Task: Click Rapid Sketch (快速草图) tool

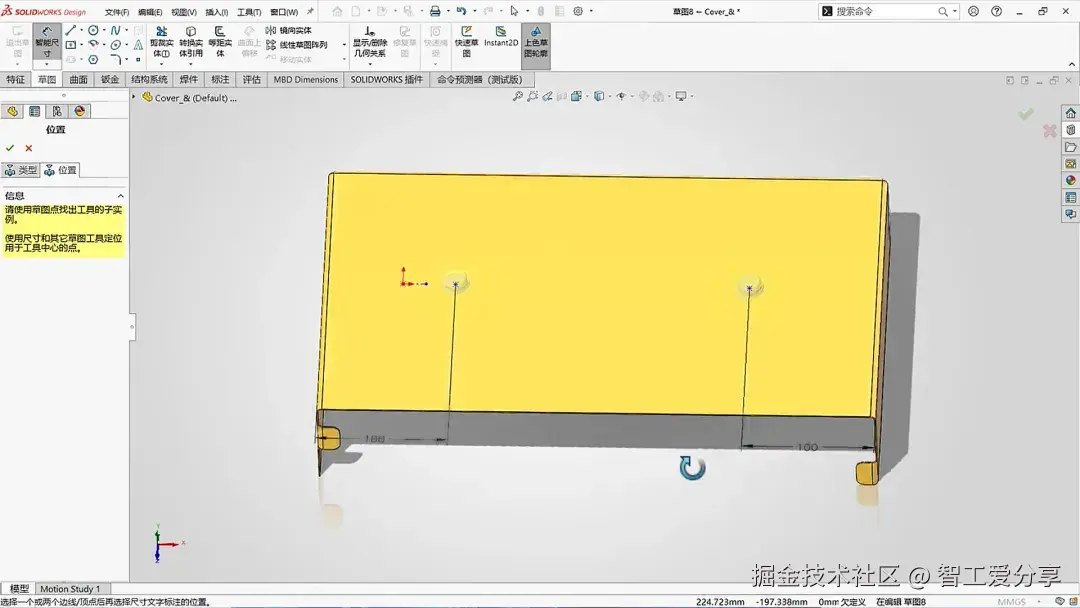Action: tap(466, 42)
